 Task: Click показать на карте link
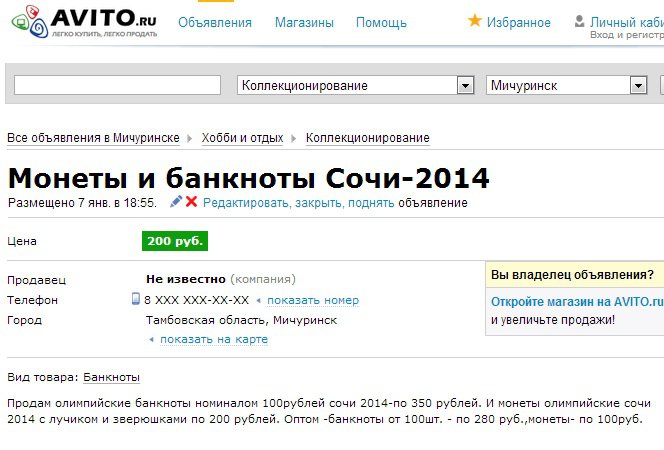[214, 340]
